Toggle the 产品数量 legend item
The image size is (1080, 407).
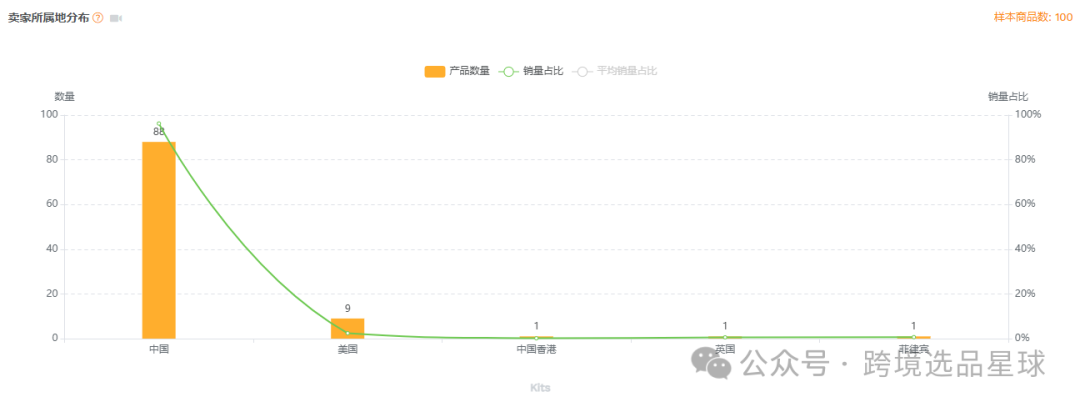(457, 71)
